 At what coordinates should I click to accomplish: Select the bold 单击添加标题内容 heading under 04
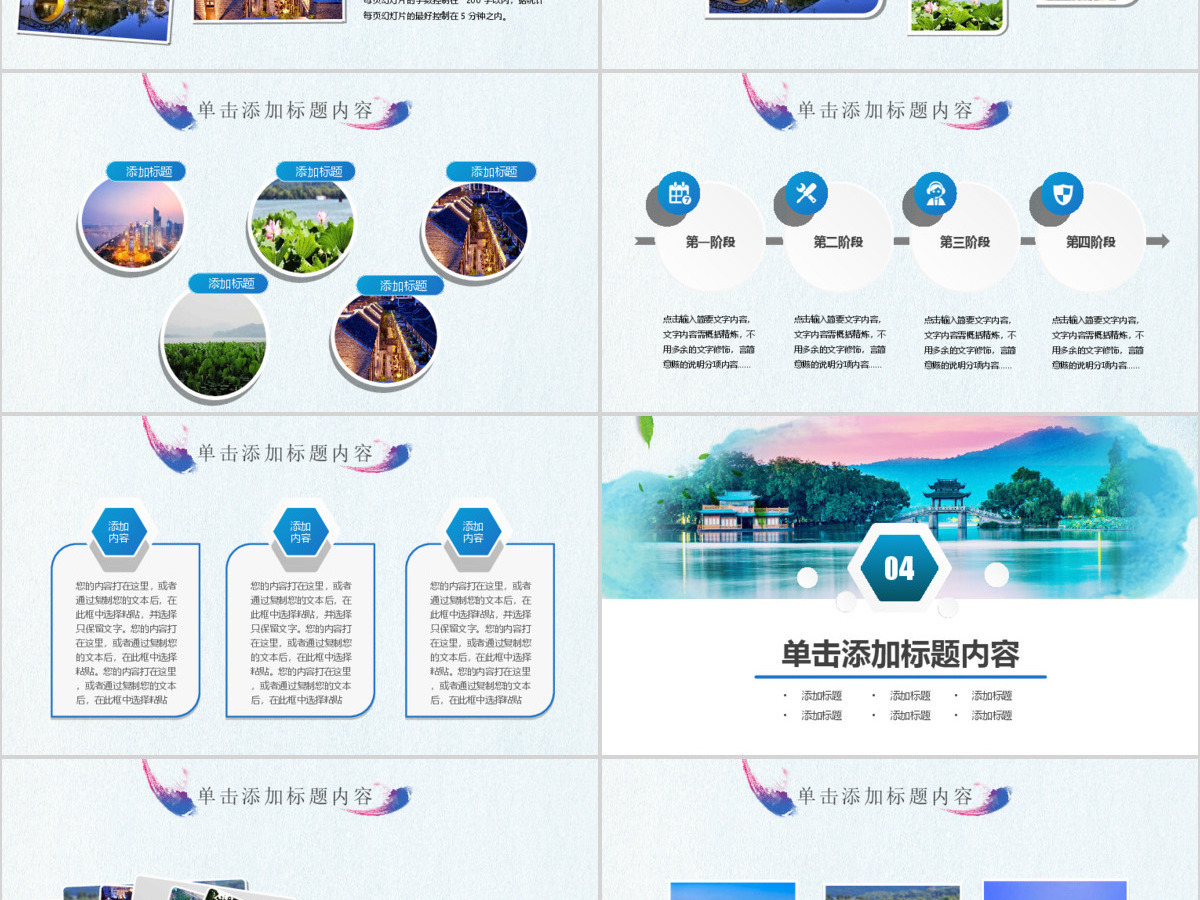[x=900, y=655]
